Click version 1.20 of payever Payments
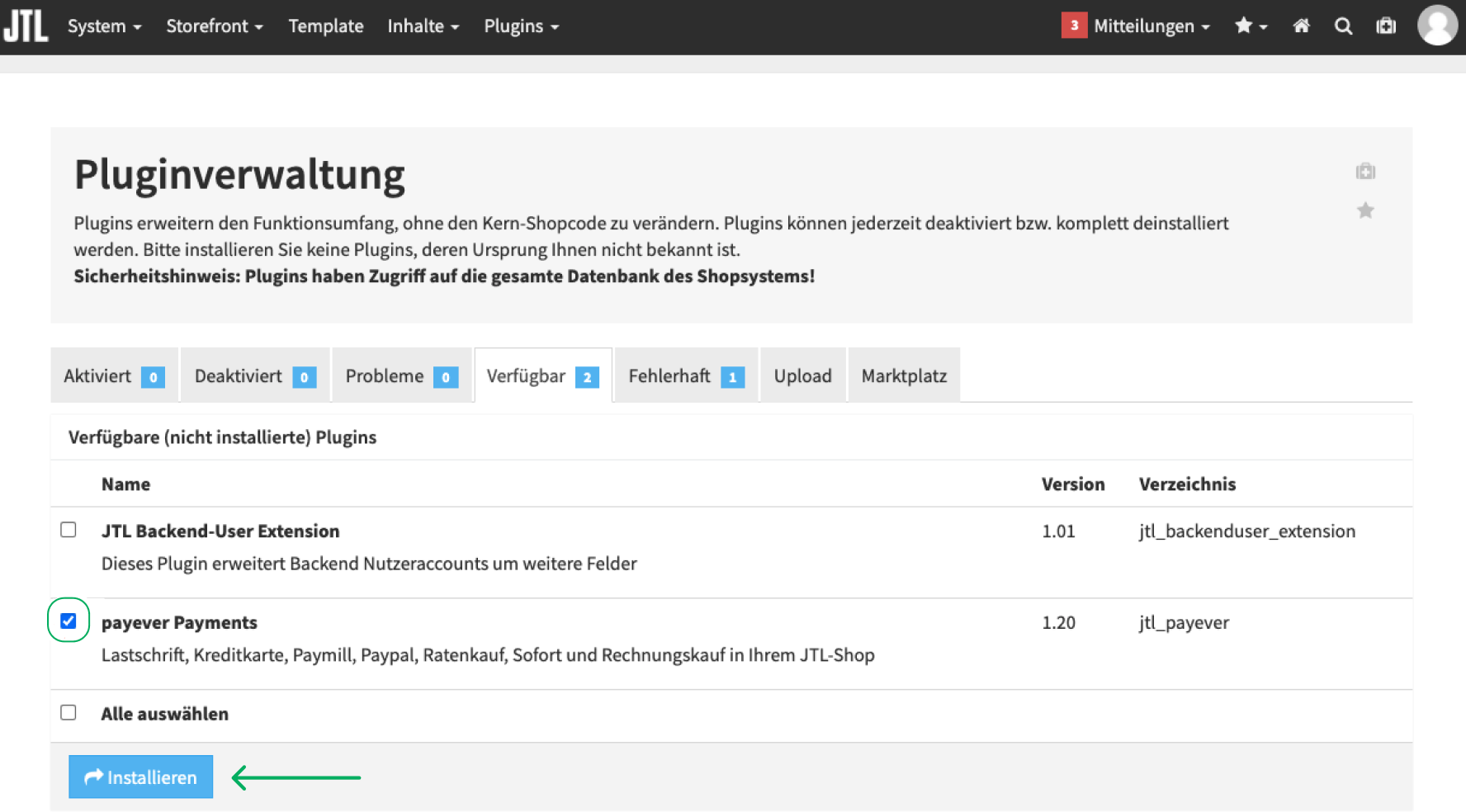Image resolution: width=1466 pixels, height=812 pixels. coord(1058,622)
